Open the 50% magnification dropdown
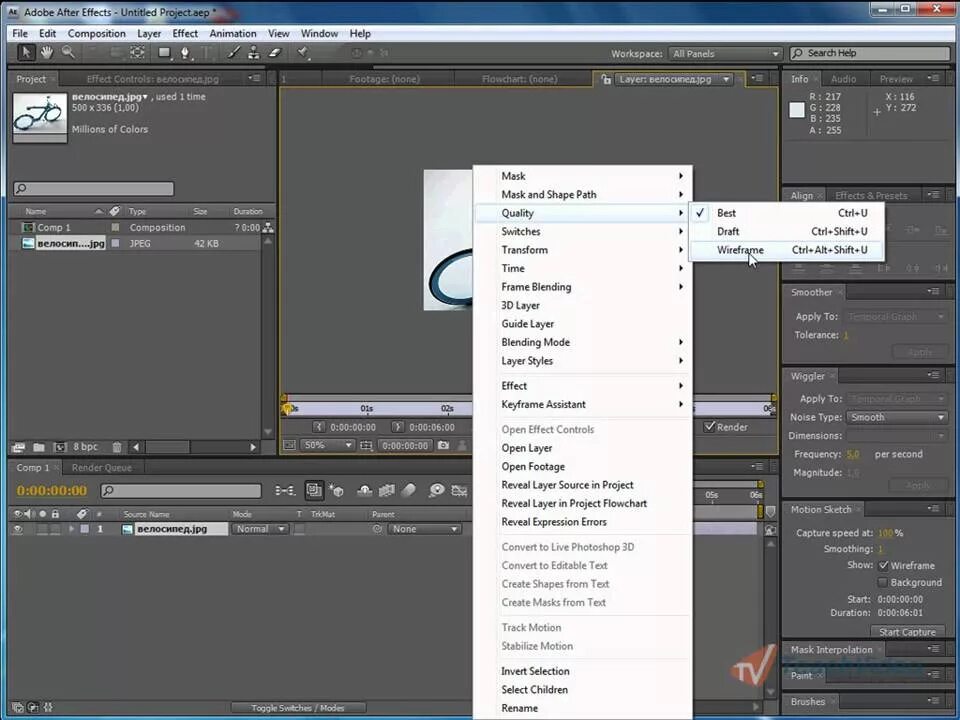 [328, 445]
